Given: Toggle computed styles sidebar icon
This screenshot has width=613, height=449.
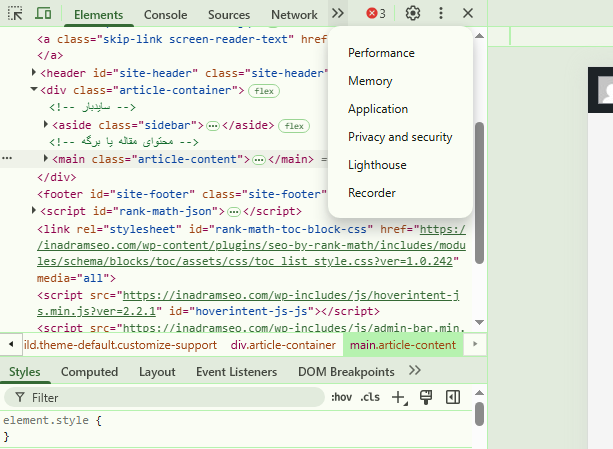Looking at the screenshot, I should tap(453, 397).
